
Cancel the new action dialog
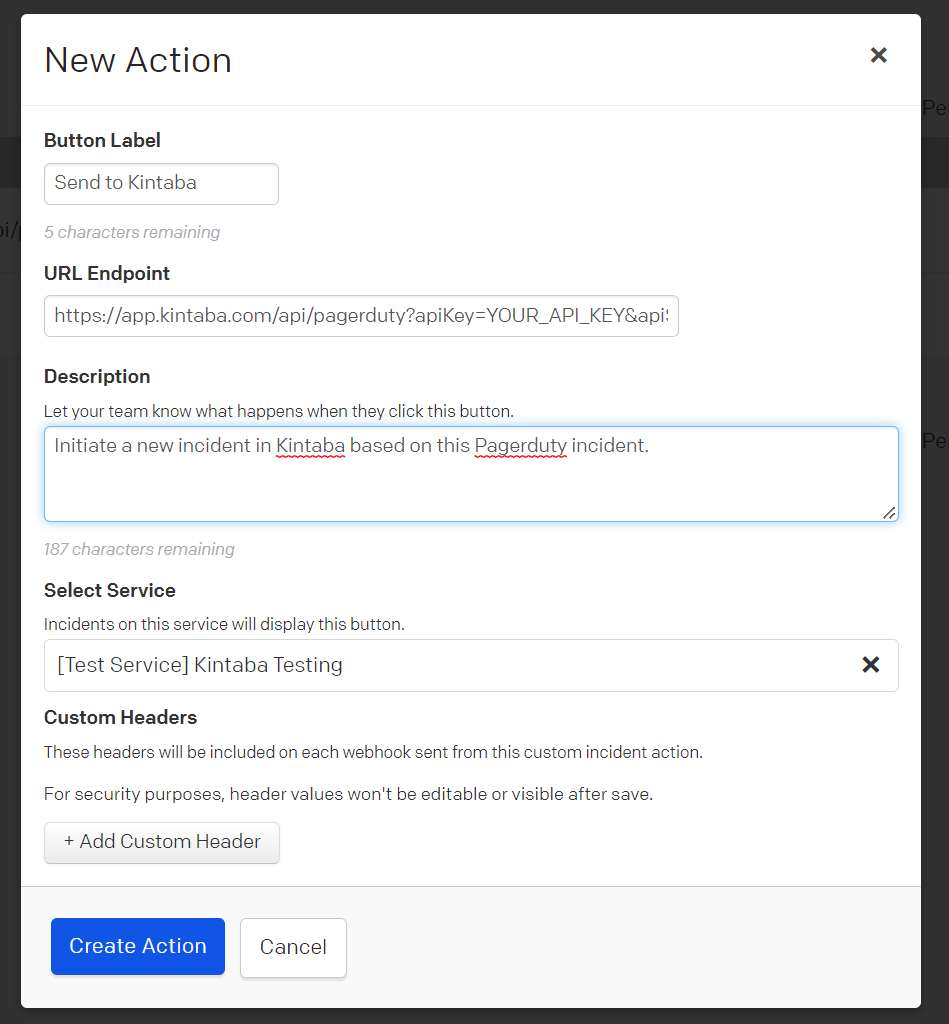click(x=293, y=948)
